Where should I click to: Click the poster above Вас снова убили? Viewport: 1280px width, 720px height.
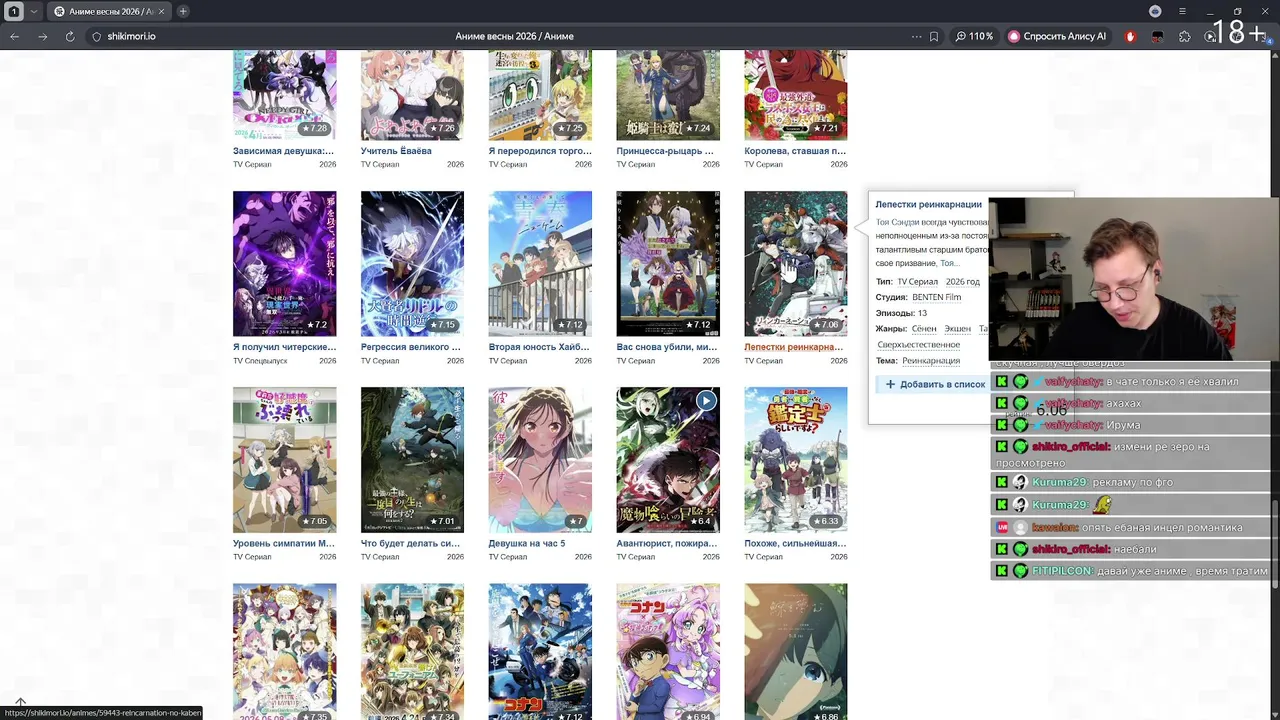pos(668,264)
